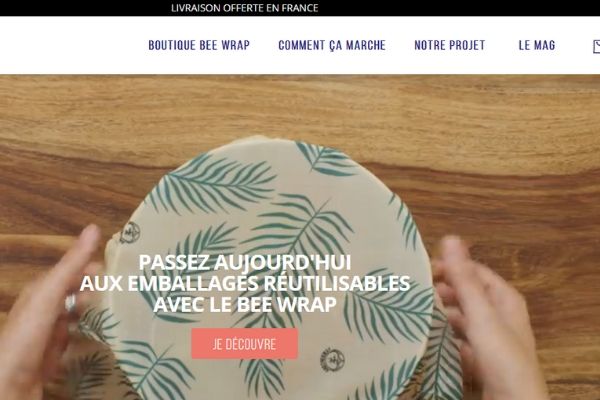Open the Notre Projet menu item
Viewport: 600px width, 400px height.
(450, 45)
